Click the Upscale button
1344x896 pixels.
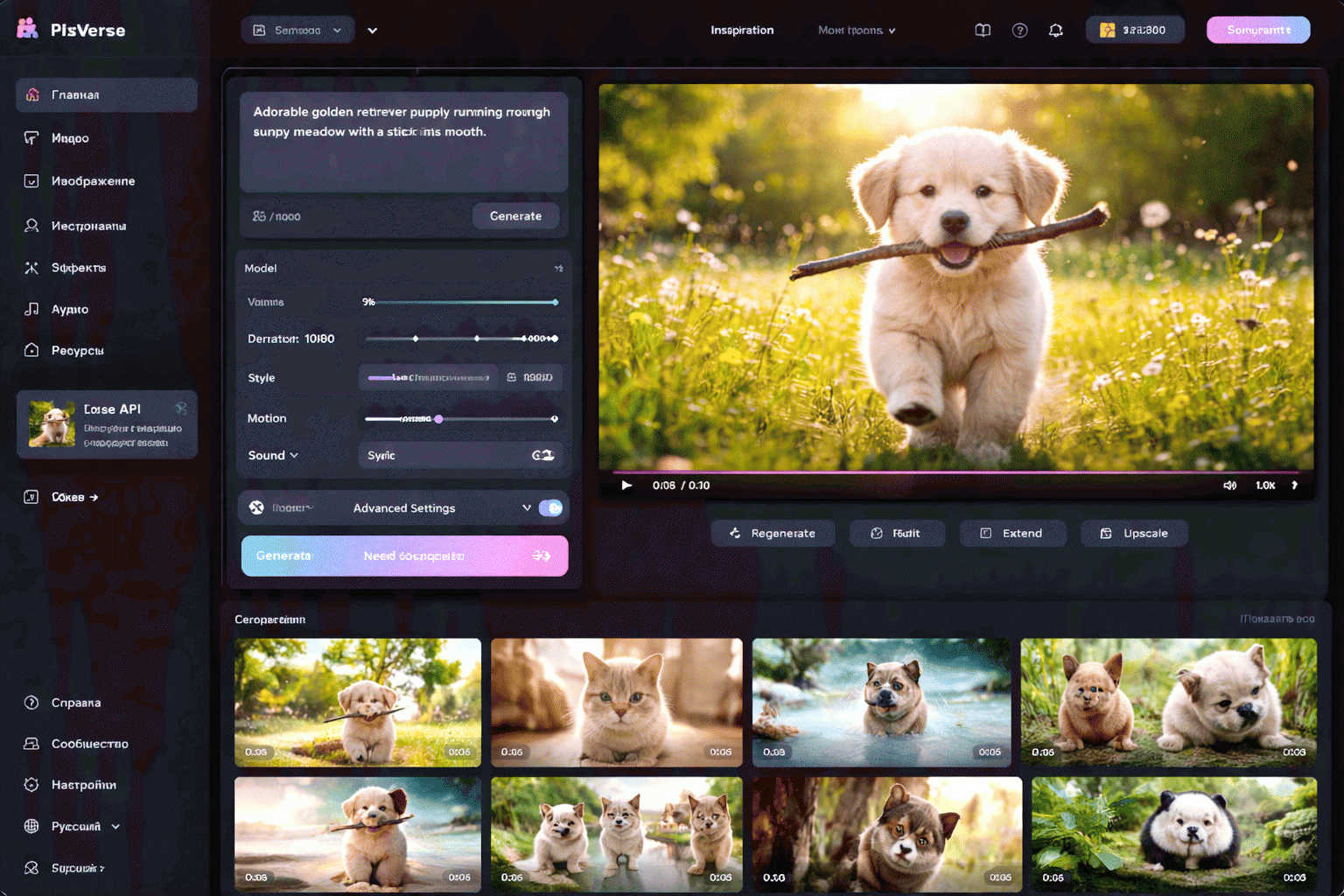click(x=1134, y=533)
